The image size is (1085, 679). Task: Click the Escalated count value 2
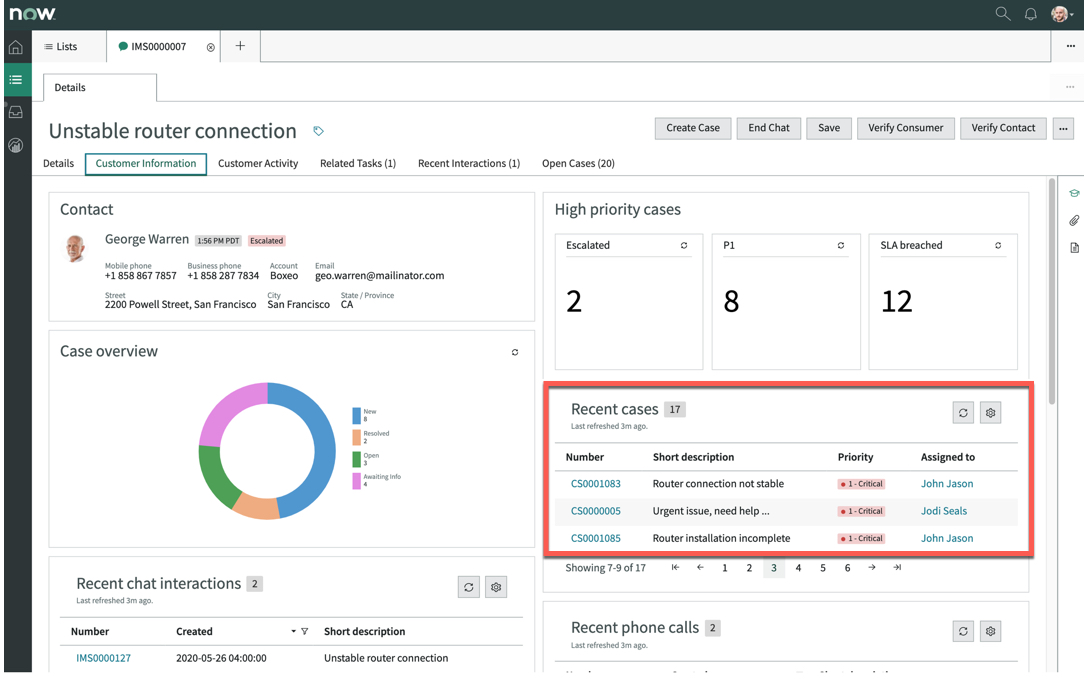574,302
